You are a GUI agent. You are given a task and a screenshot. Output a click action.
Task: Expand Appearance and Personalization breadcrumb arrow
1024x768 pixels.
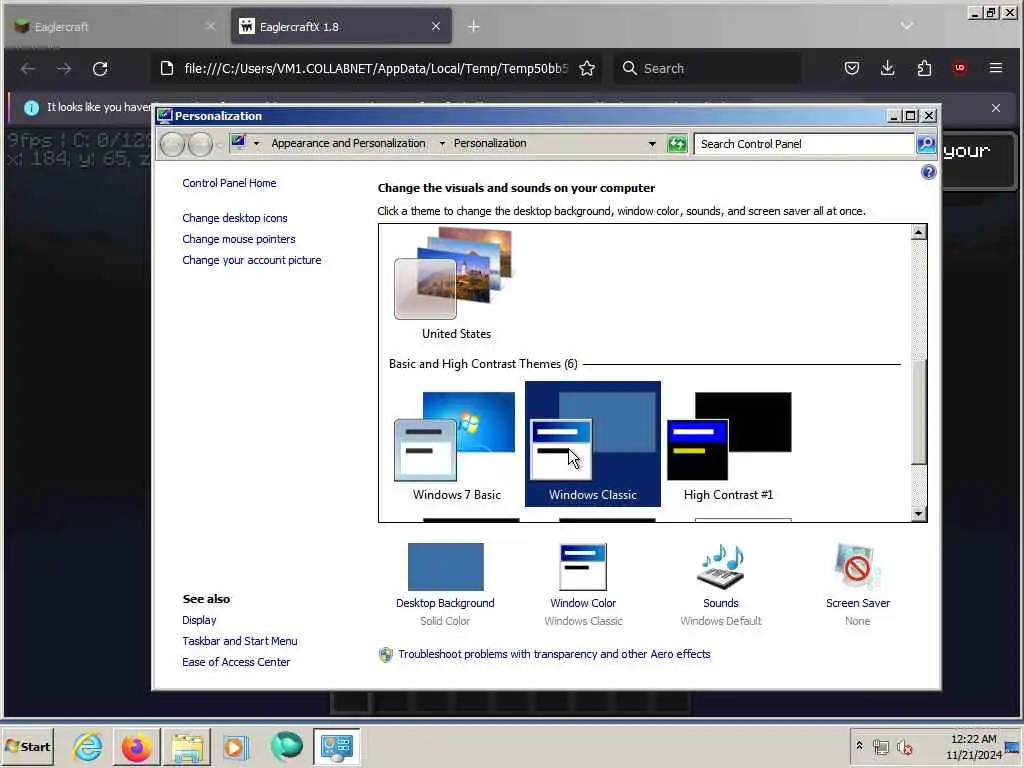click(x=442, y=143)
